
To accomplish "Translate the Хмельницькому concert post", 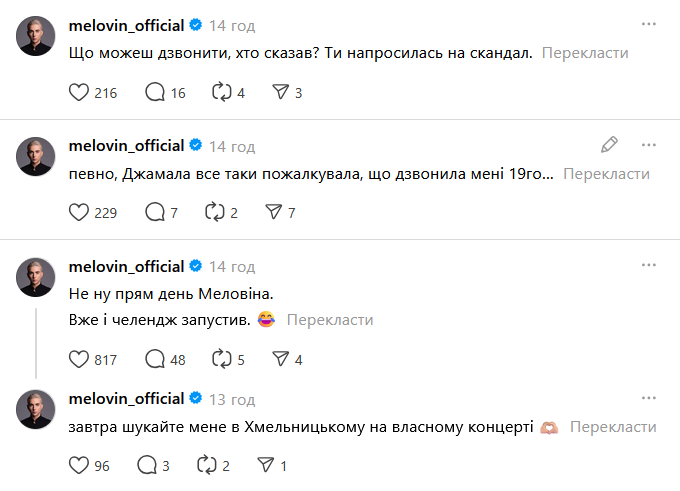I will pos(613,426).
